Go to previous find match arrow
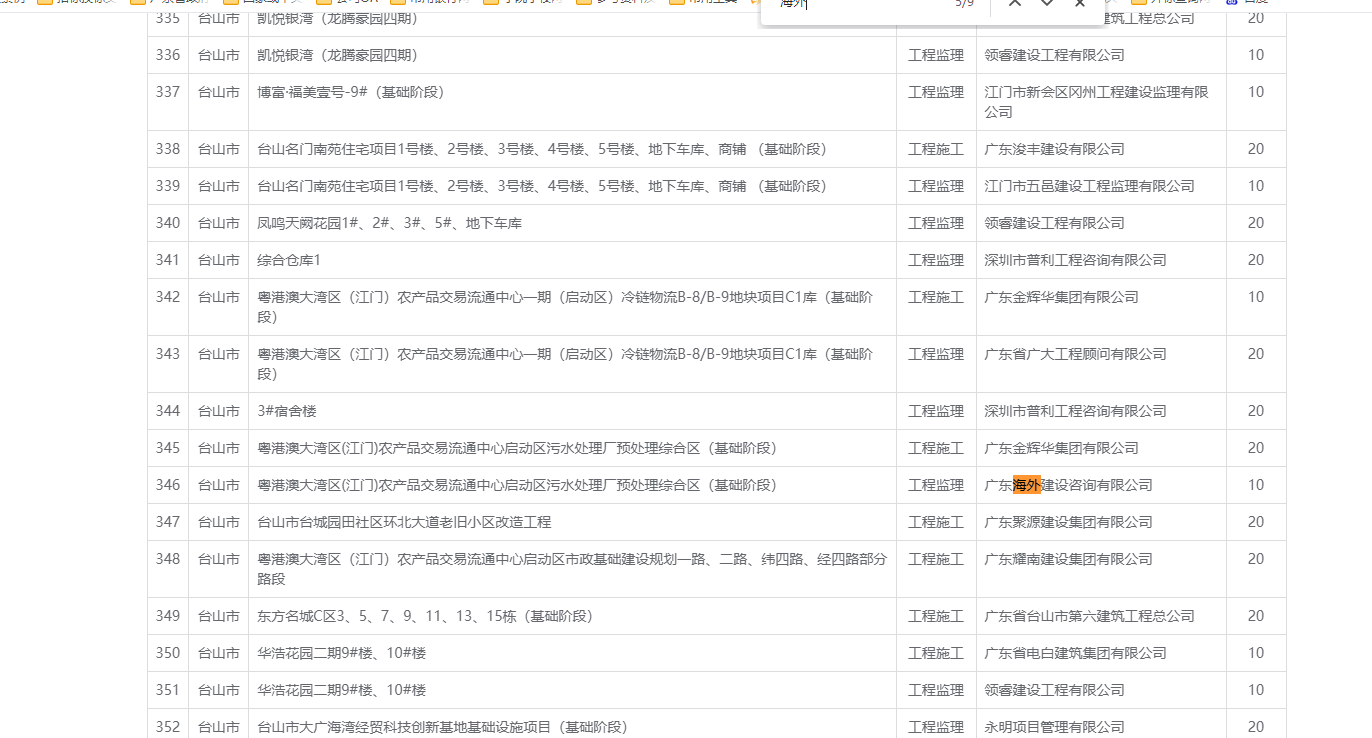This screenshot has height=738, width=1372. tap(1015, 4)
